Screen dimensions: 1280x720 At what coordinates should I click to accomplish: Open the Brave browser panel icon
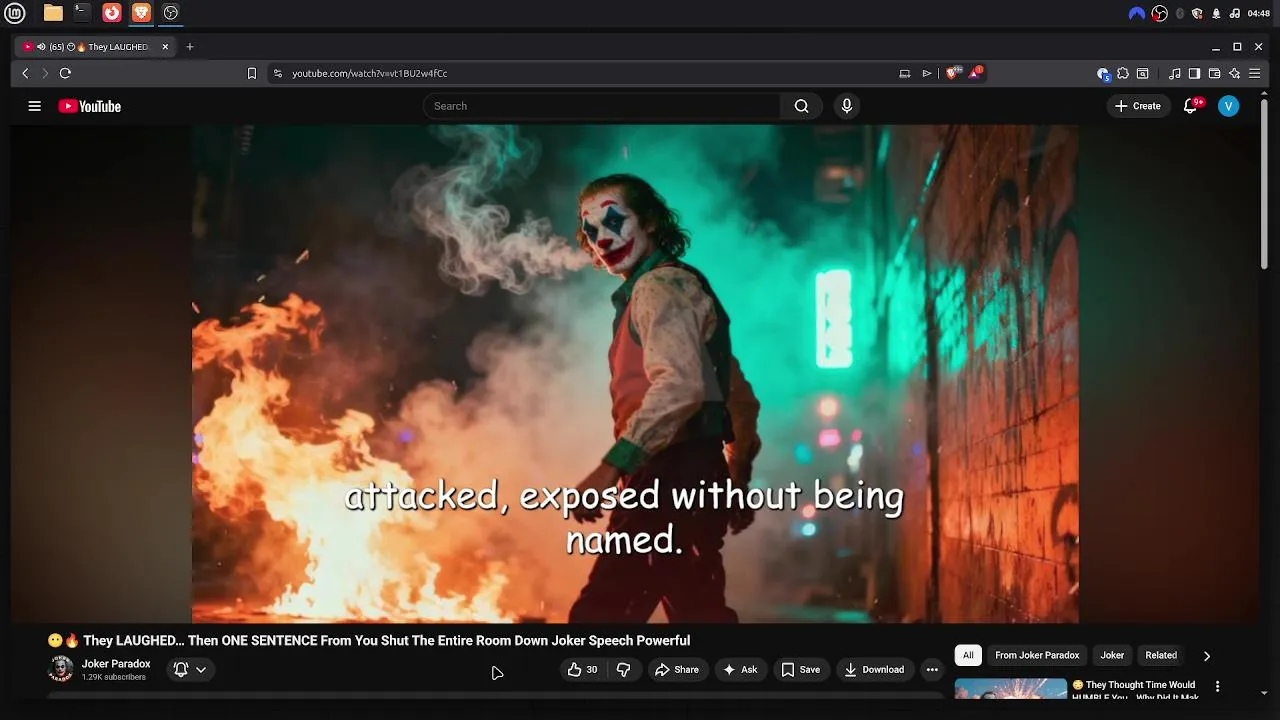(x=141, y=13)
